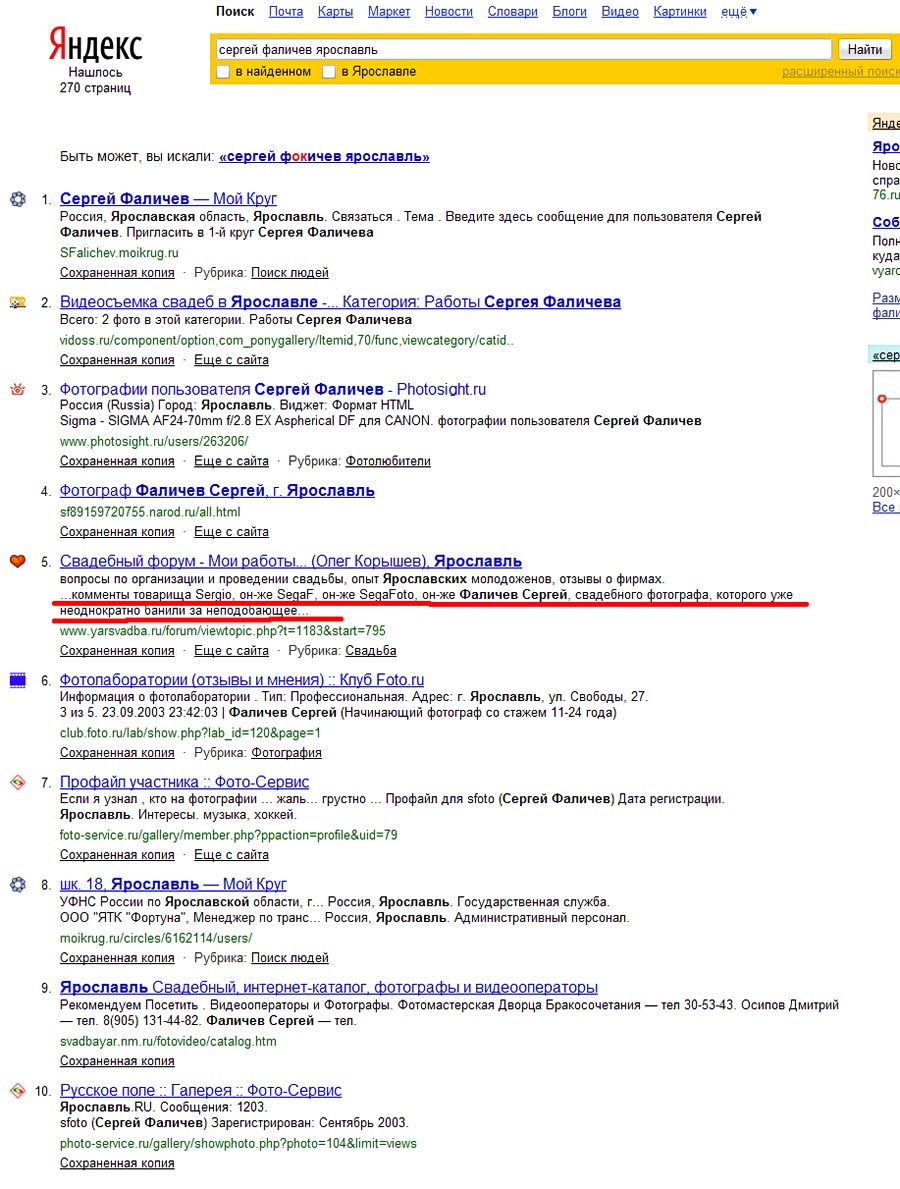
Task: Click suggestion «сергей фокичев ярославль»
Action: pos(325,156)
